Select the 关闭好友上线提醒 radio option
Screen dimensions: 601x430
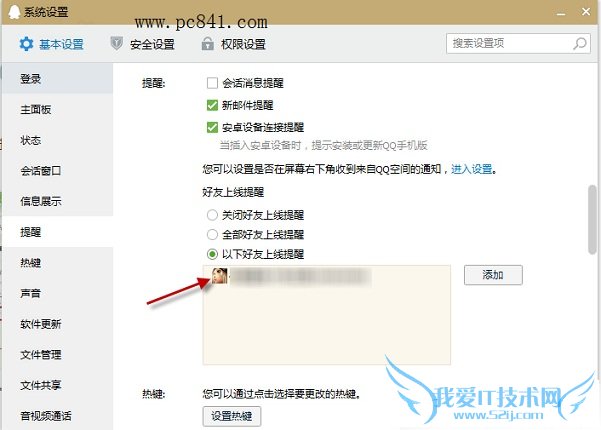pyautogui.click(x=212, y=215)
